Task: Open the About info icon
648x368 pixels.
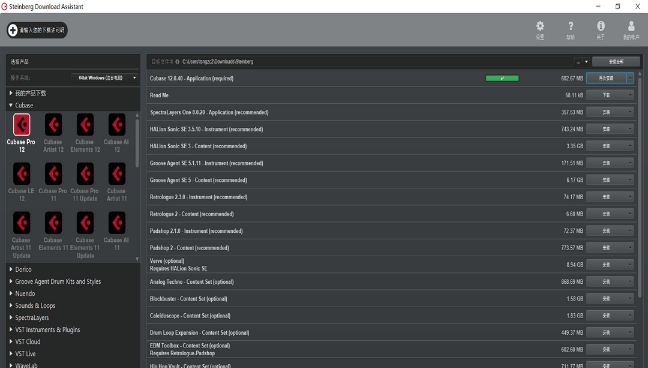Action: [x=600, y=30]
